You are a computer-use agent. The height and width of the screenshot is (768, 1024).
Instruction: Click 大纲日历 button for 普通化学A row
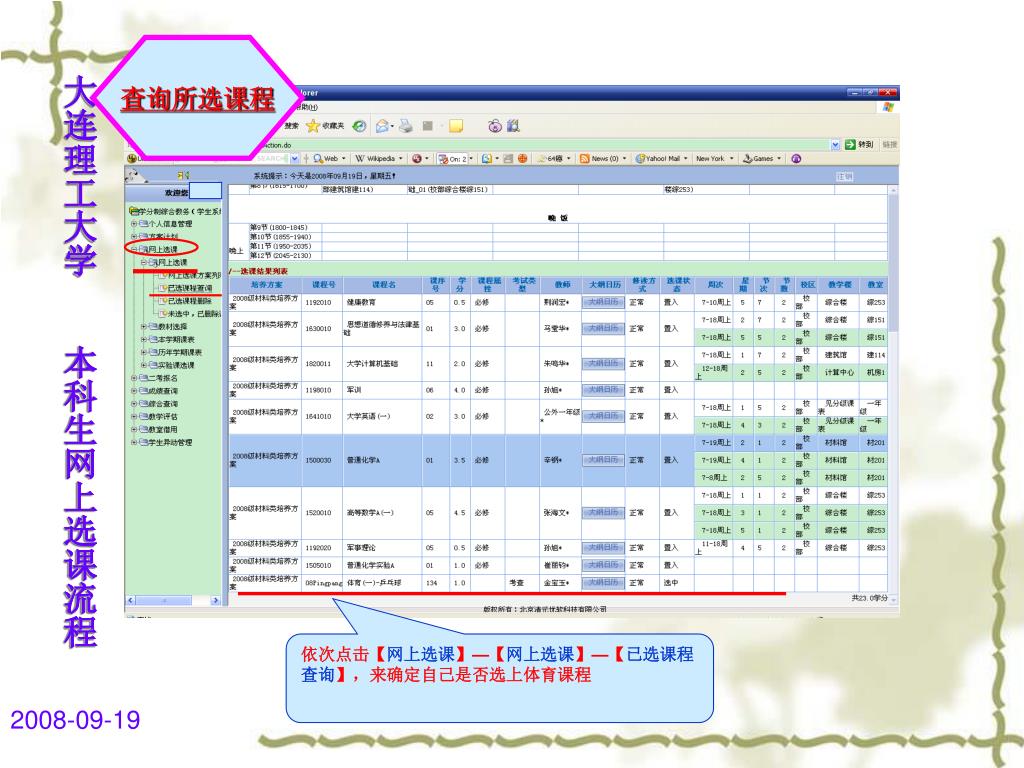pyautogui.click(x=603, y=460)
